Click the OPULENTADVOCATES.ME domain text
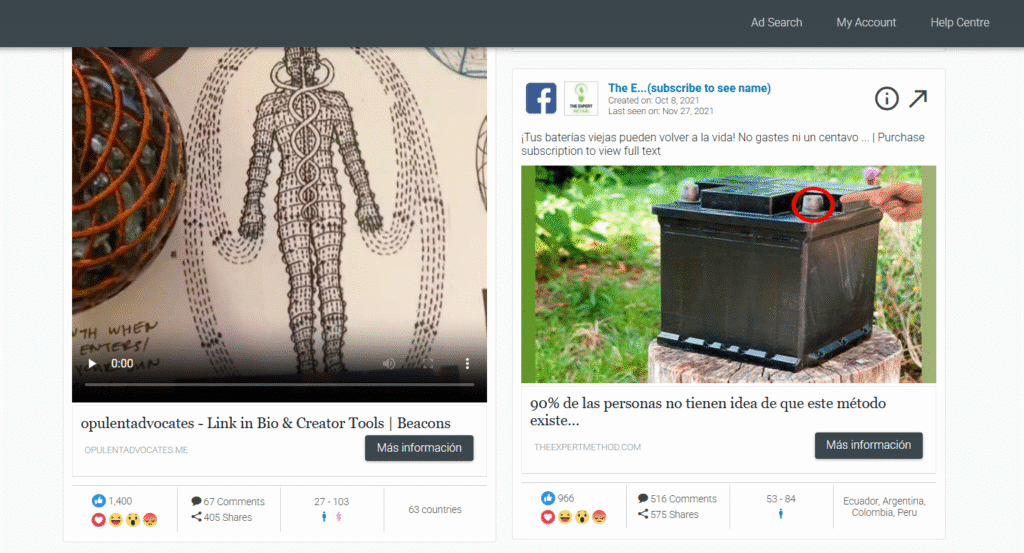This screenshot has width=1024, height=553. click(136, 450)
